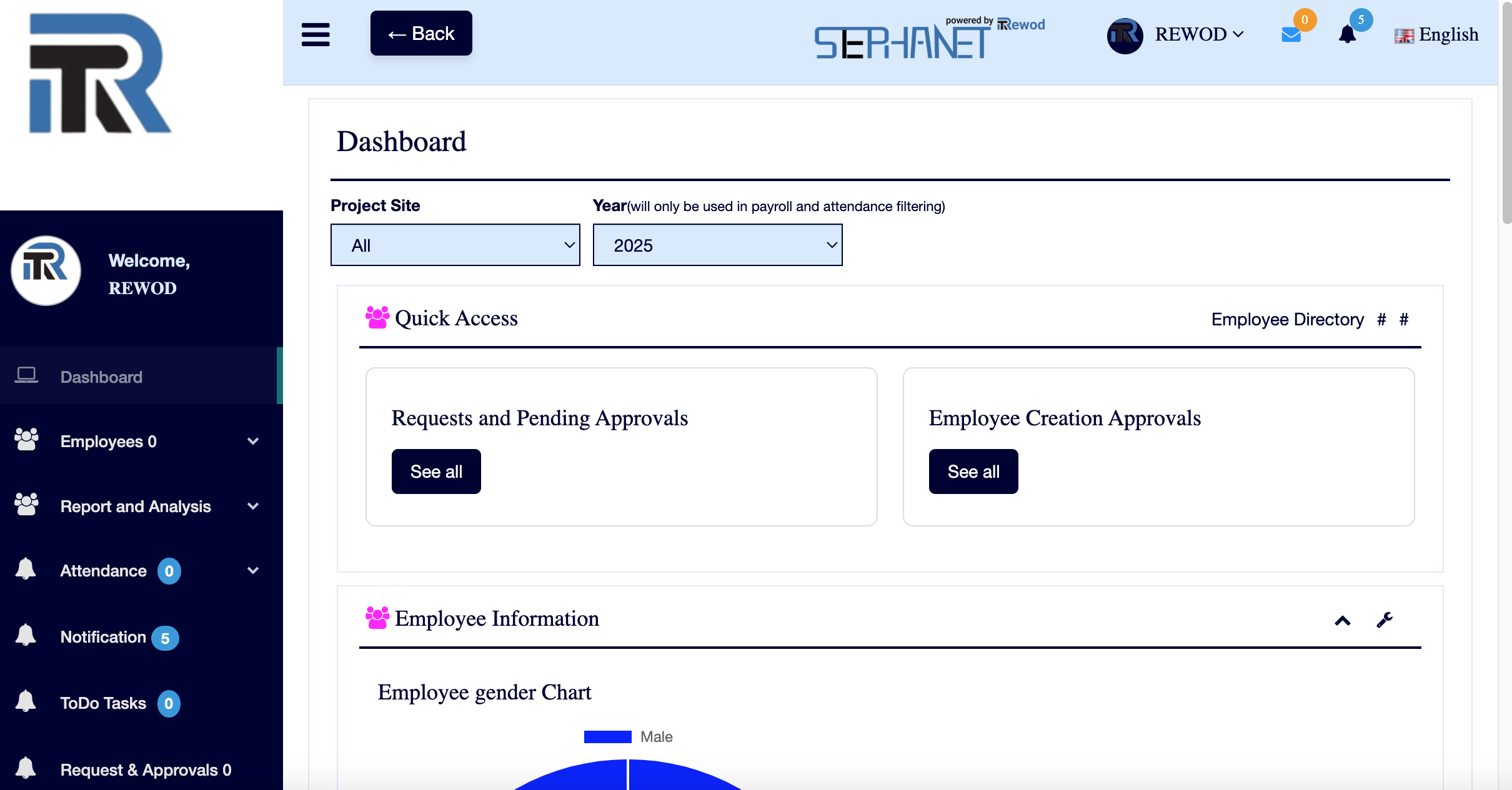Screen dimensions: 1512x790
Task: Click the blue Male legend swatch
Action: (x=607, y=736)
